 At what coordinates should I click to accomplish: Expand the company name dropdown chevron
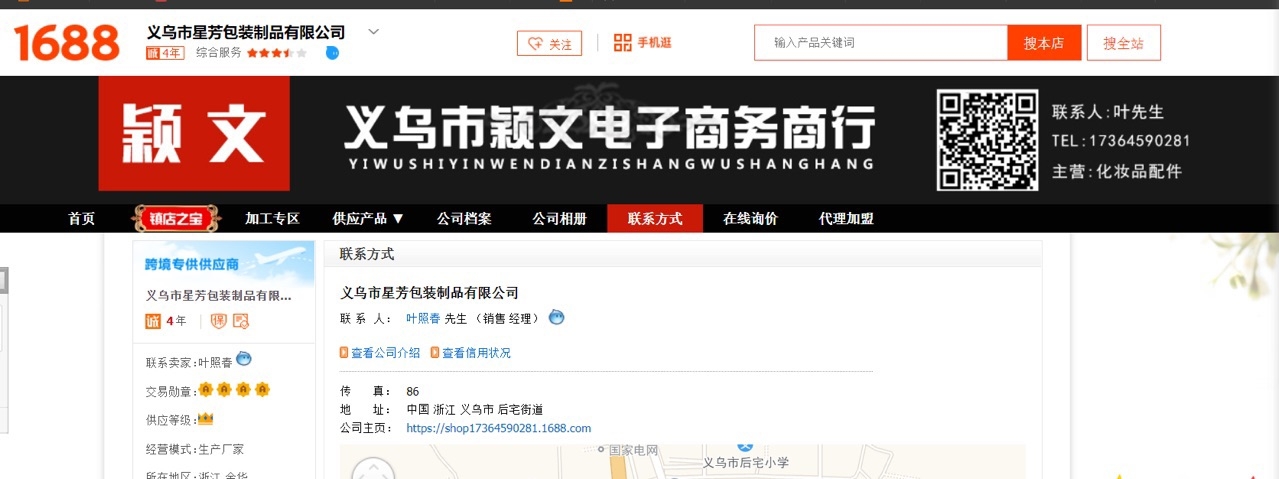[x=374, y=31]
